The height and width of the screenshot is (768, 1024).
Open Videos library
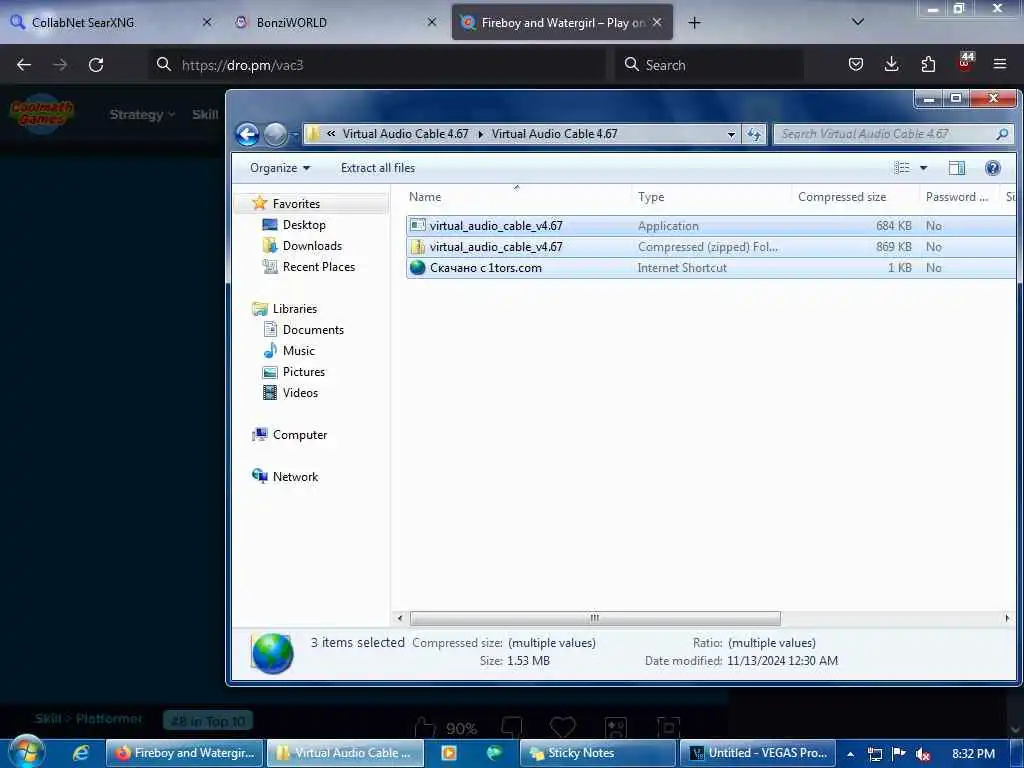click(300, 392)
